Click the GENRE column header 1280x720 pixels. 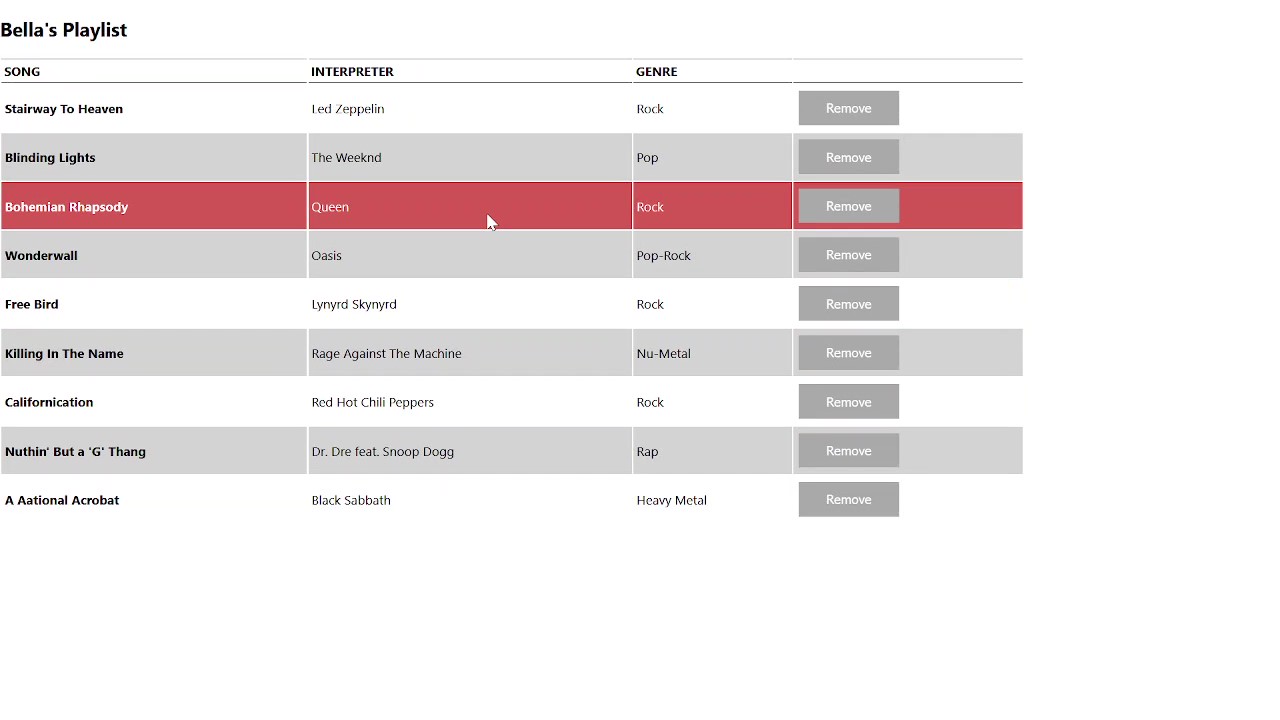(656, 72)
